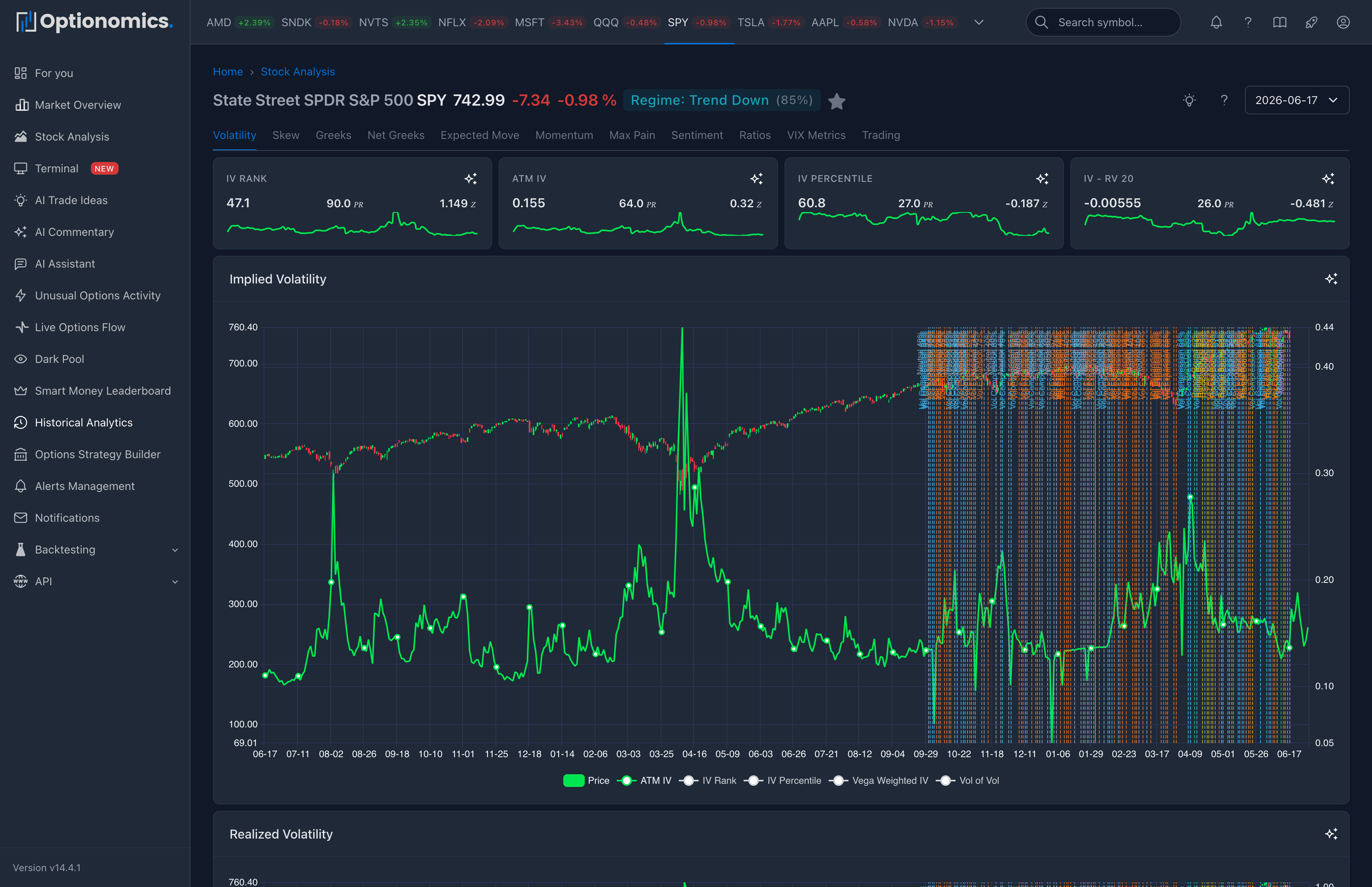Click the help icon beside date selector

(1224, 100)
